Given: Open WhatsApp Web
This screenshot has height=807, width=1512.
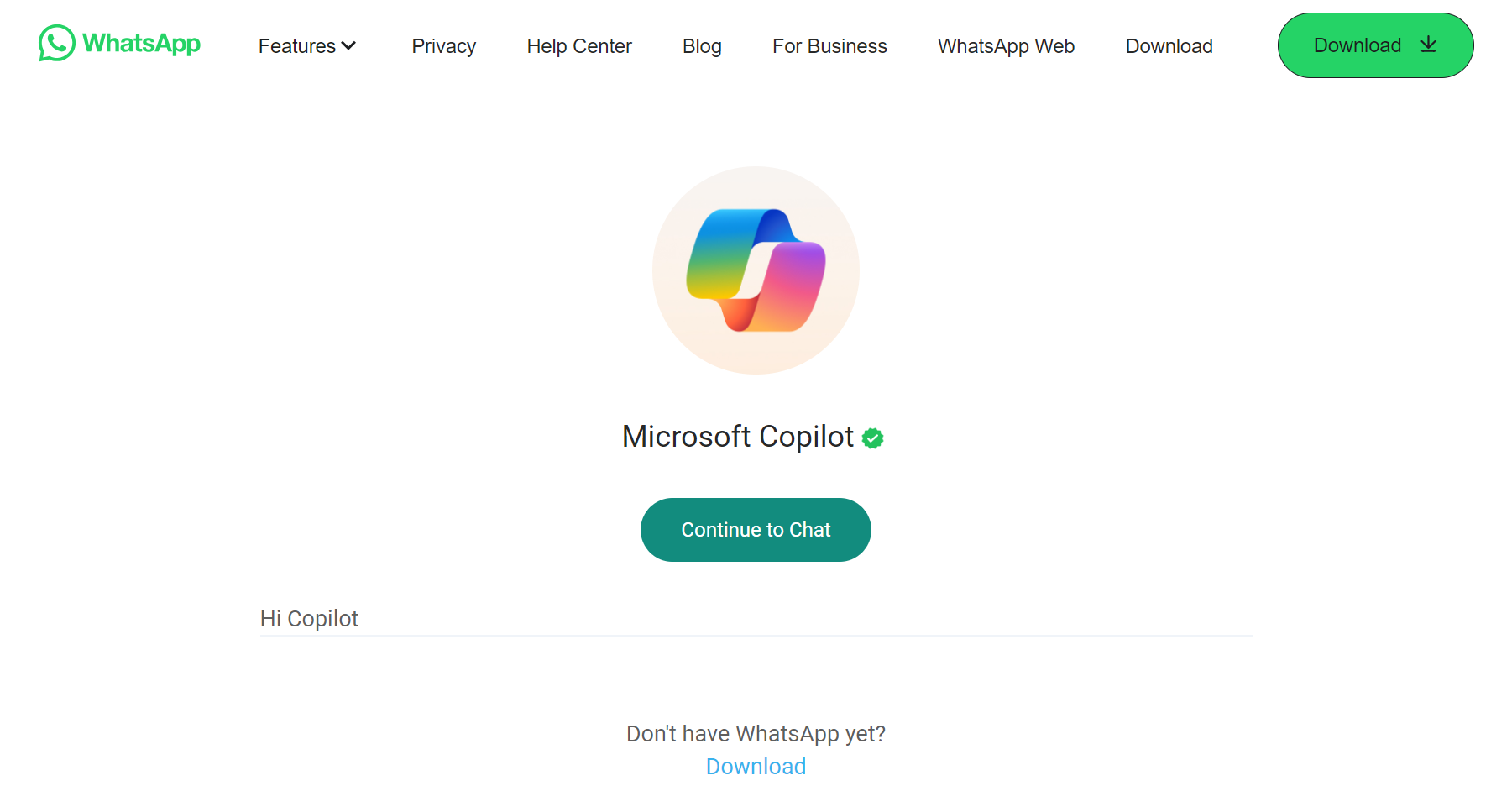Looking at the screenshot, I should click(1006, 46).
